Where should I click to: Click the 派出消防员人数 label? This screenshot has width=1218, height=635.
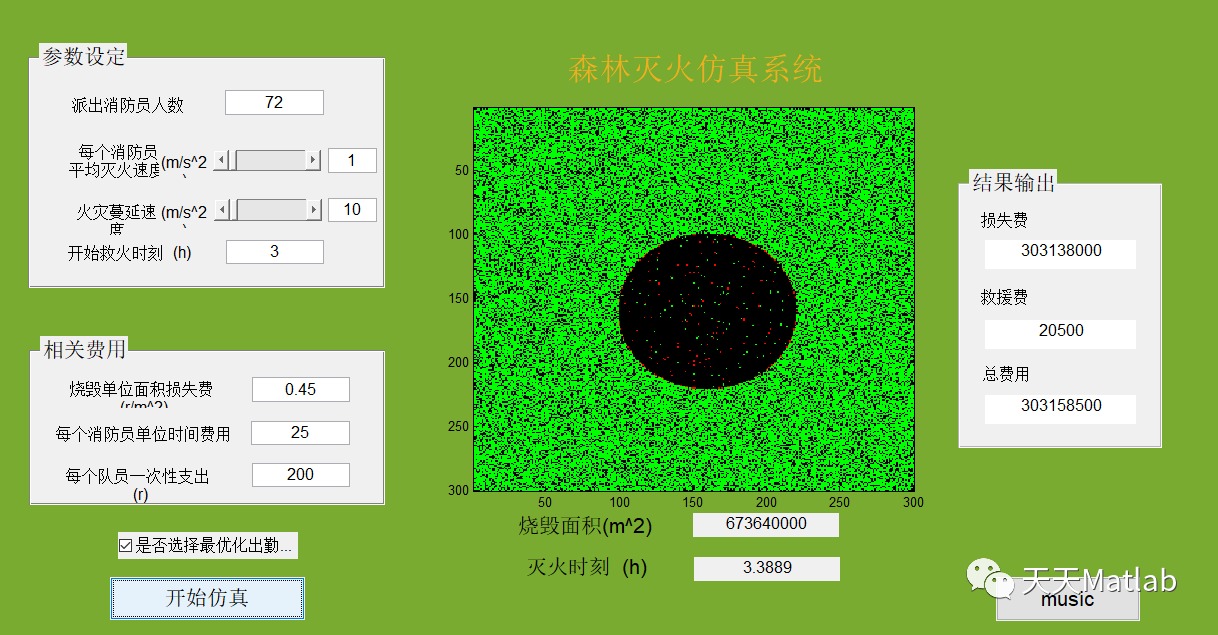128,105
